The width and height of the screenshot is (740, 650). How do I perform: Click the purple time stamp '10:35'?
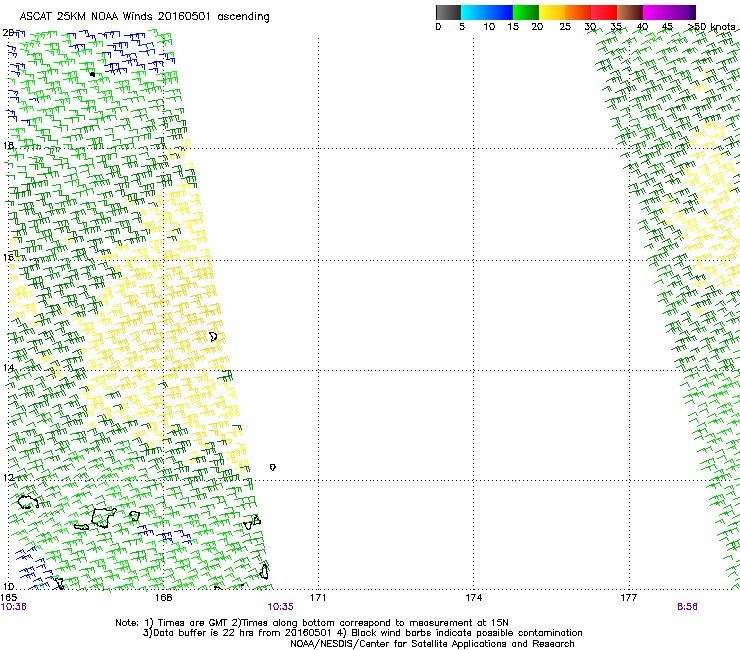click(x=280, y=607)
